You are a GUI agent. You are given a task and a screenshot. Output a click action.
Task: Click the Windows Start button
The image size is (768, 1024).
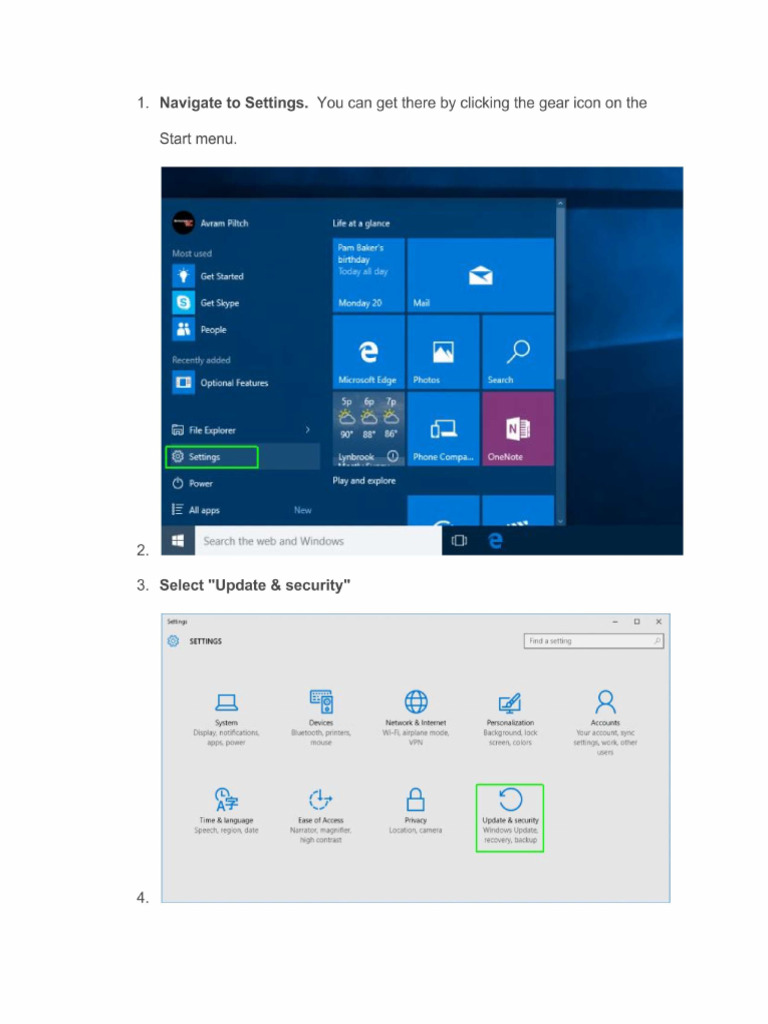(x=178, y=541)
